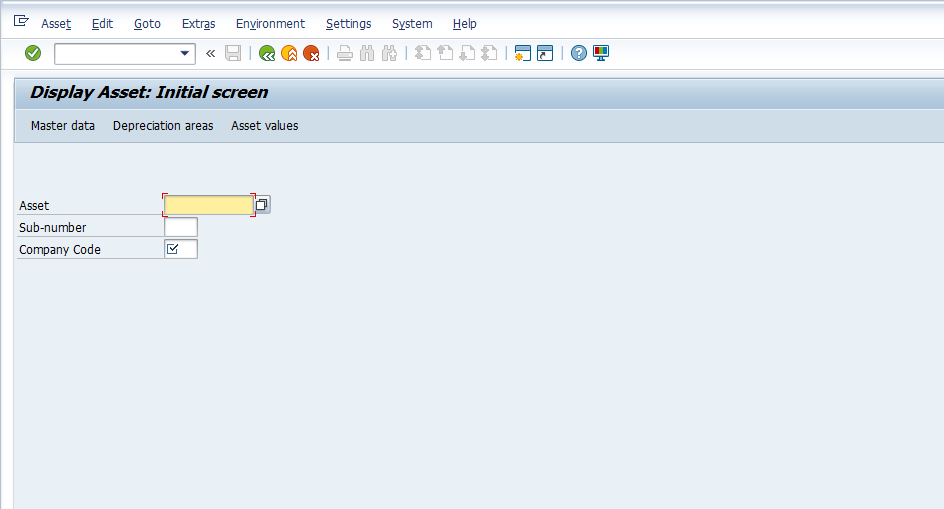This screenshot has width=944, height=509.
Task: Click the Asset values button
Action: pos(265,126)
